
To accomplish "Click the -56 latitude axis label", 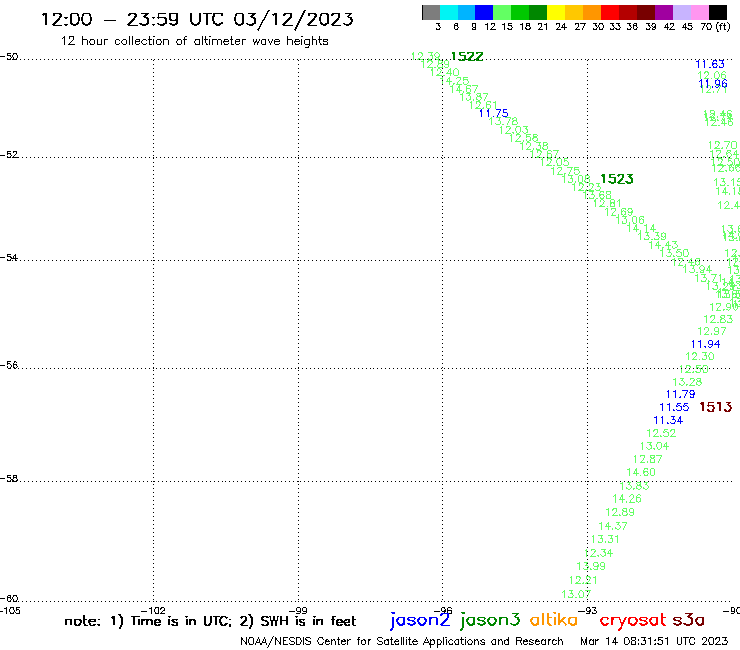I will pyautogui.click(x=9, y=365).
